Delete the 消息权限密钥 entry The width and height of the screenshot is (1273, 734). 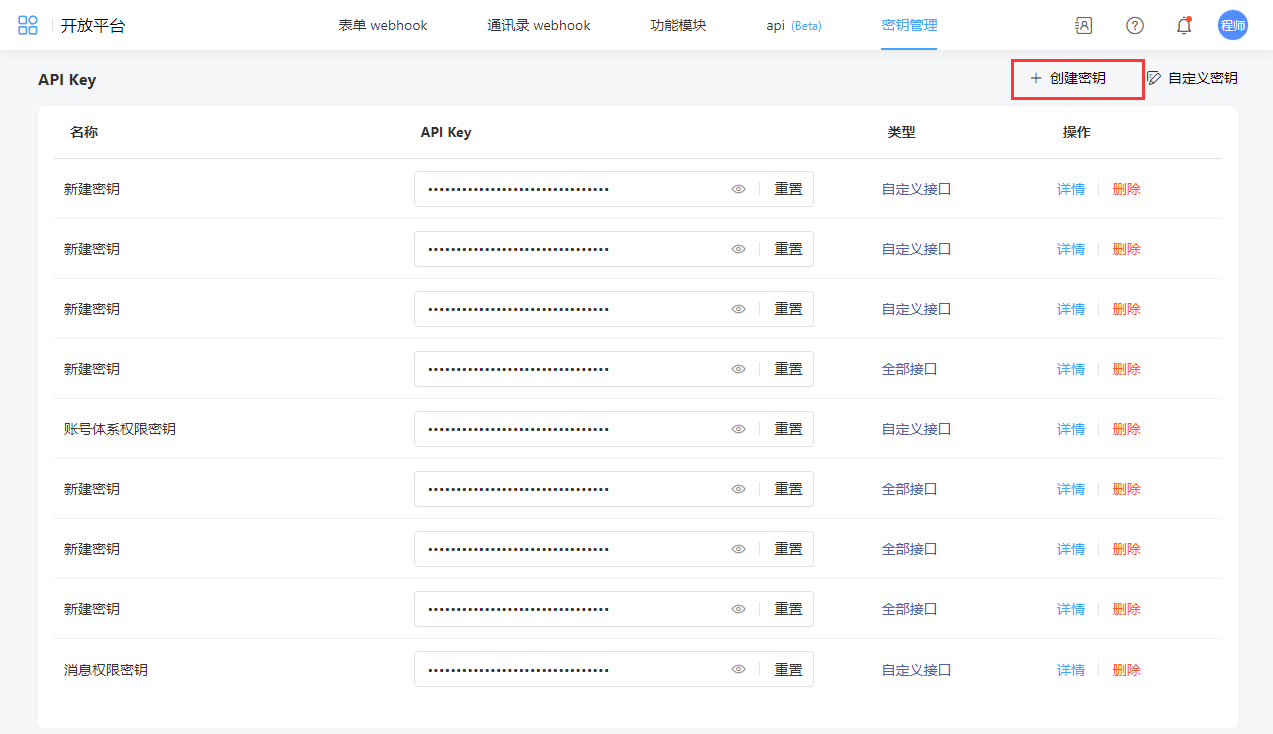(x=1126, y=670)
